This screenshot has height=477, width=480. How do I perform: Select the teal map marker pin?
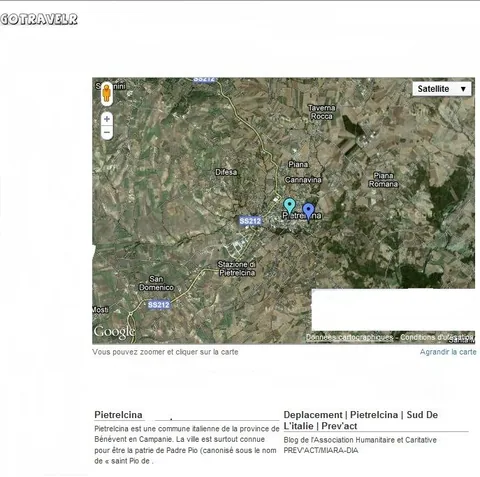(289, 206)
